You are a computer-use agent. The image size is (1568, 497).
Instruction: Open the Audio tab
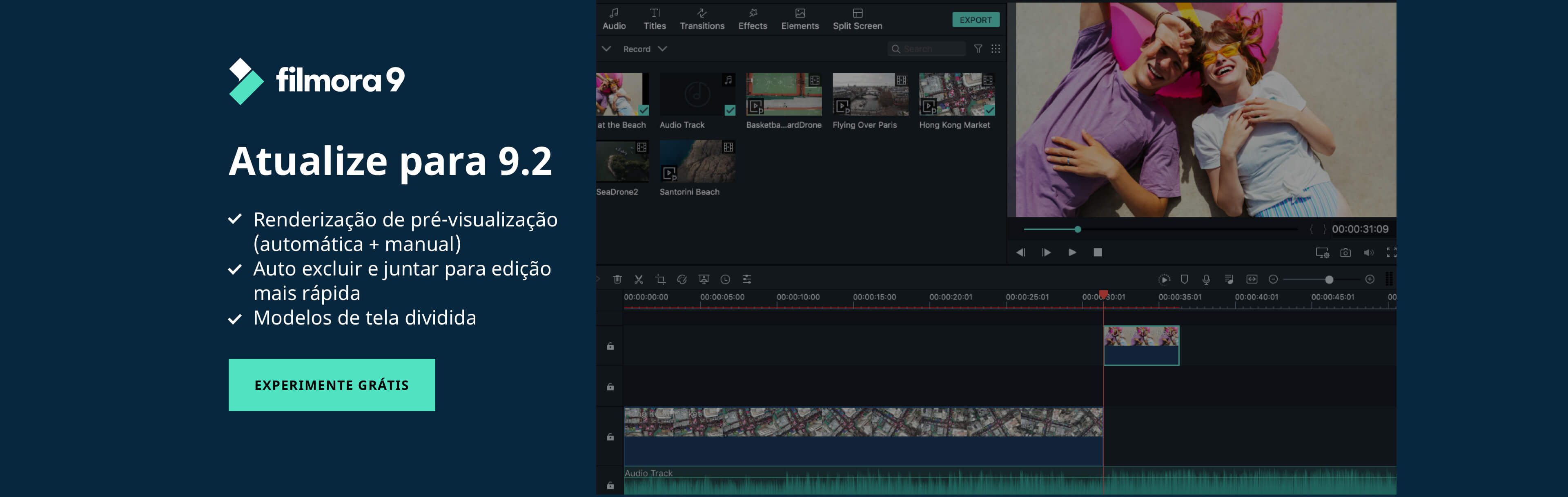click(614, 20)
